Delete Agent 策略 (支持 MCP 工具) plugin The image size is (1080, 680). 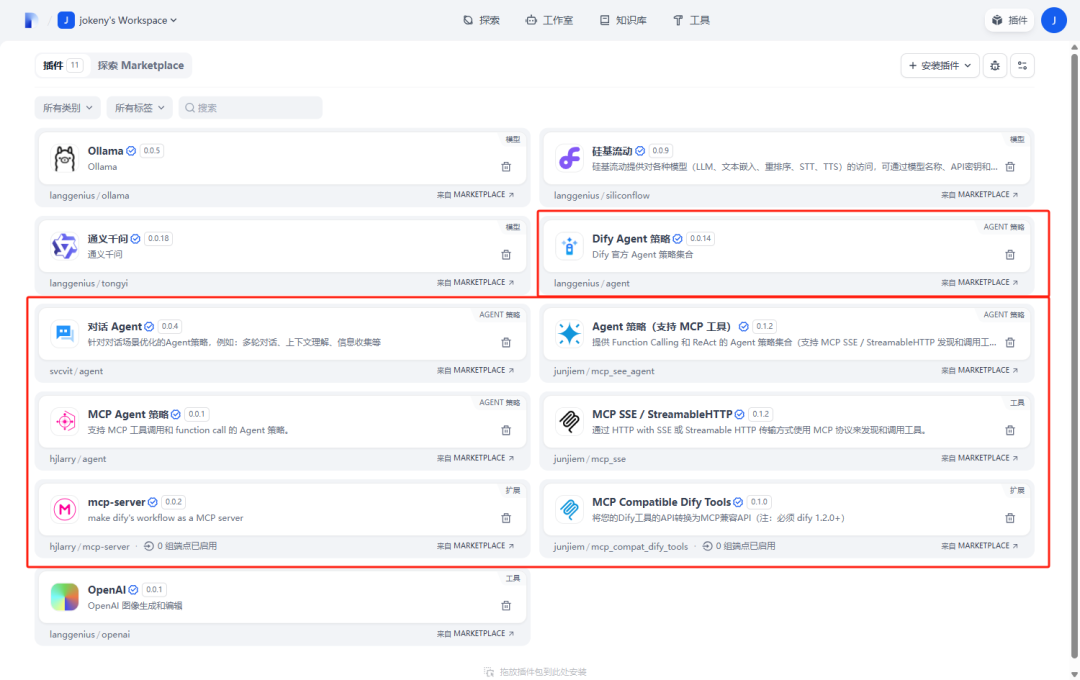coord(1010,342)
